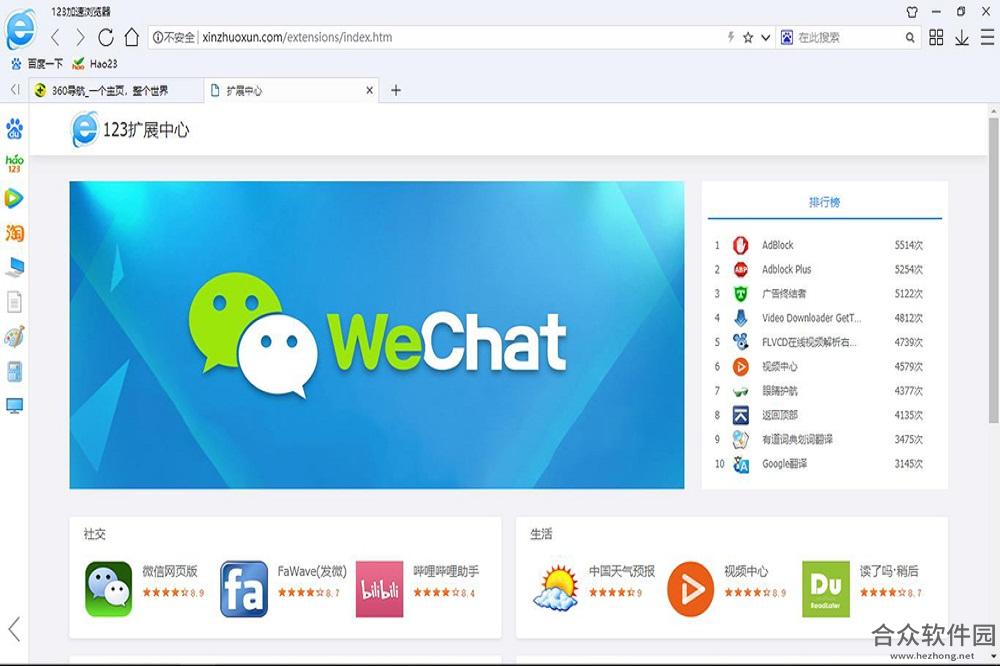Image resolution: width=1000 pixels, height=666 pixels.
Task: Open a new tab with the plus button
Action: pyautogui.click(x=395, y=90)
